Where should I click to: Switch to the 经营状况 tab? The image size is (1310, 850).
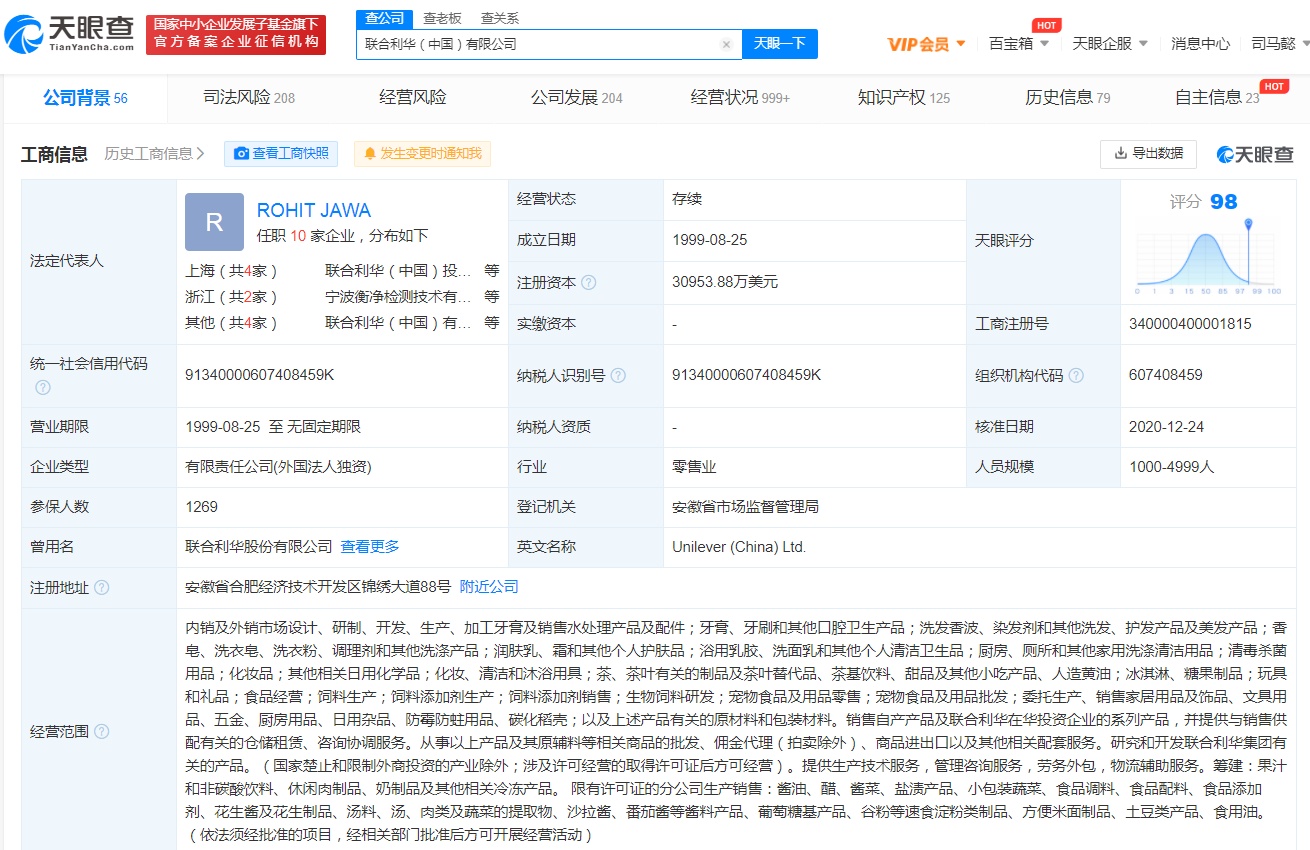point(740,97)
